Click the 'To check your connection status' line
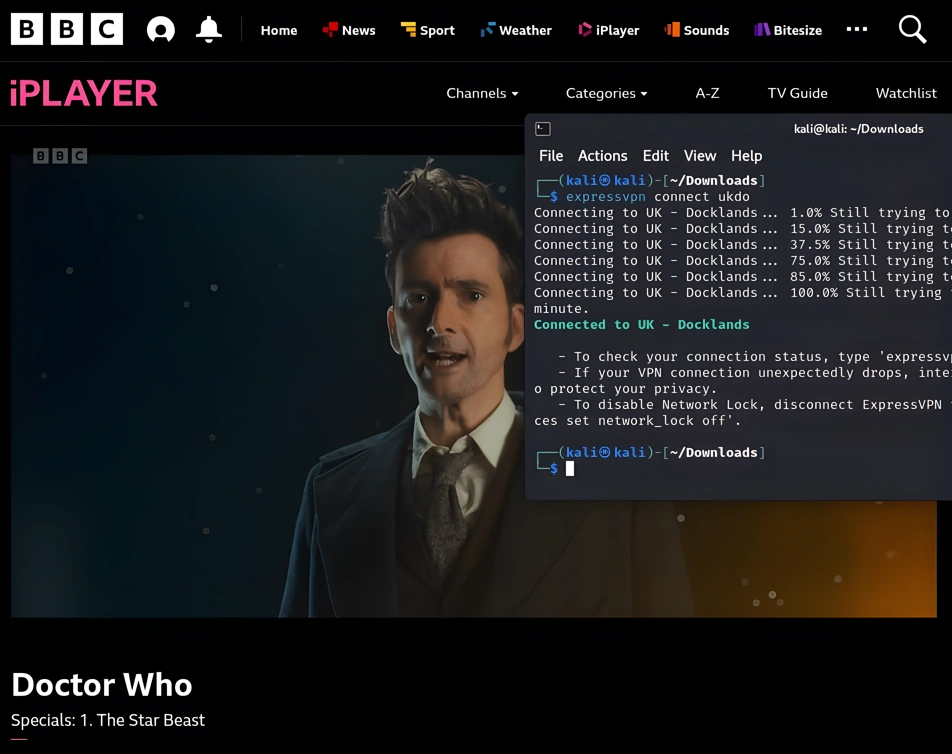The width and height of the screenshot is (952, 754). click(x=755, y=356)
